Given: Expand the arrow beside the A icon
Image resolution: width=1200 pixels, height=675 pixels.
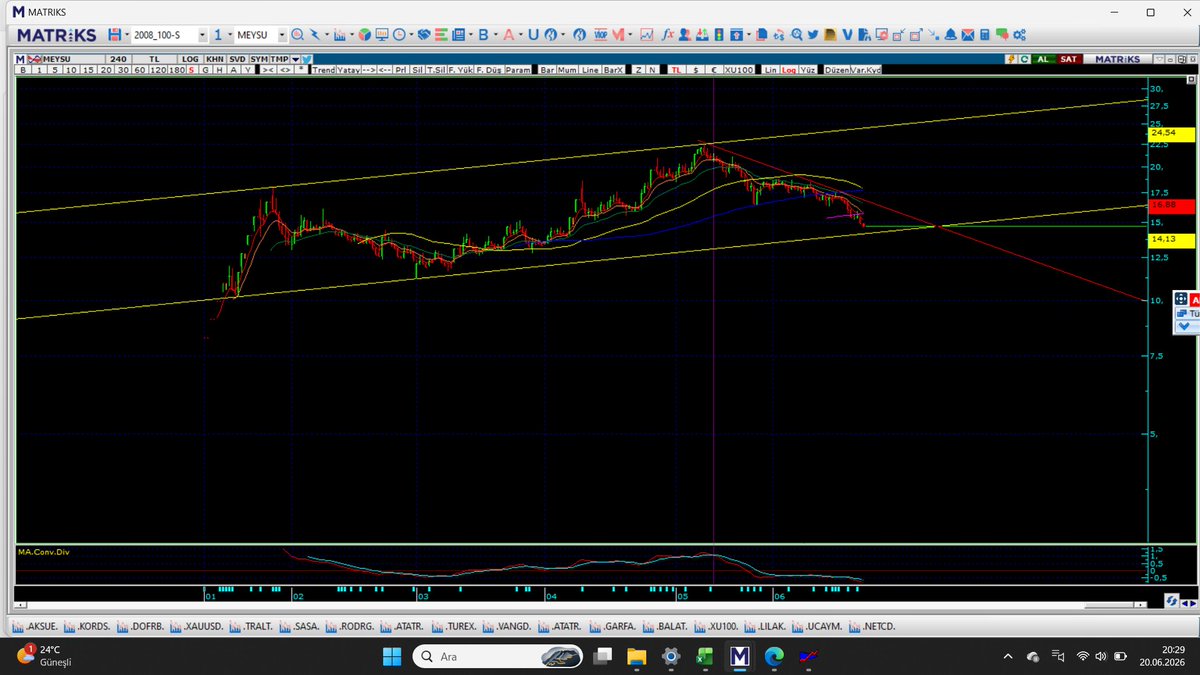Looking at the screenshot, I should coord(520,35).
